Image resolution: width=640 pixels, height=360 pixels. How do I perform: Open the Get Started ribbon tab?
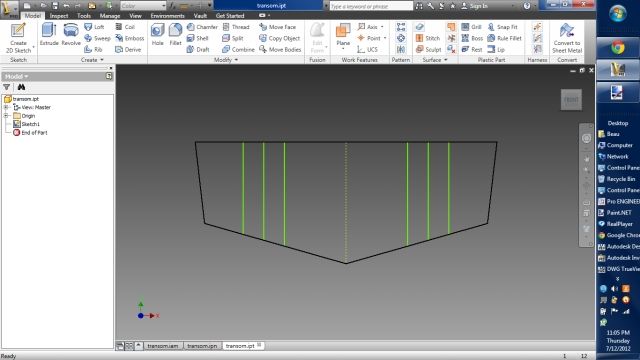point(230,16)
